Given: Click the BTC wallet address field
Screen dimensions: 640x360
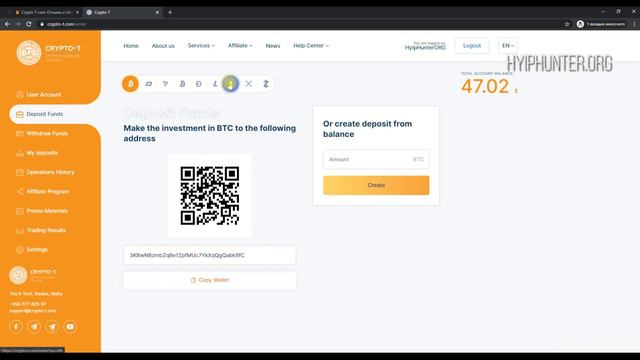Looking at the screenshot, I should (210, 255).
